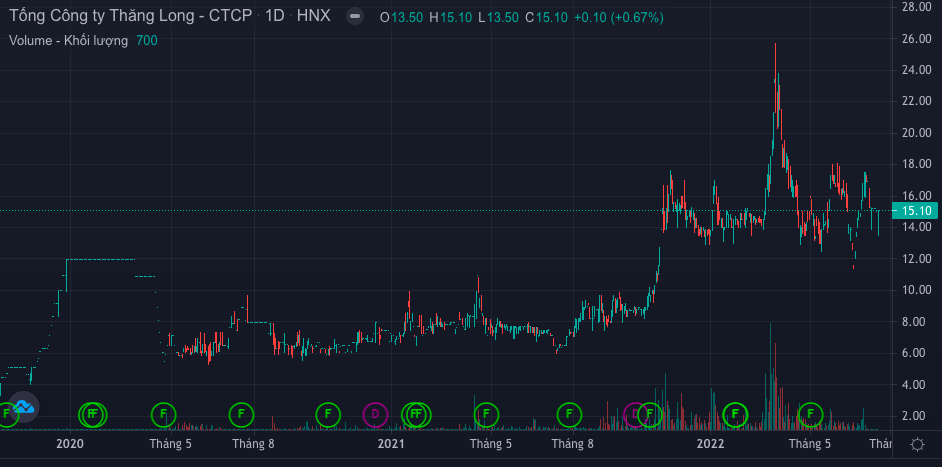Screen dimensions: 942x467
Task: Click the volume value 700 in the legend
Action: (146, 40)
